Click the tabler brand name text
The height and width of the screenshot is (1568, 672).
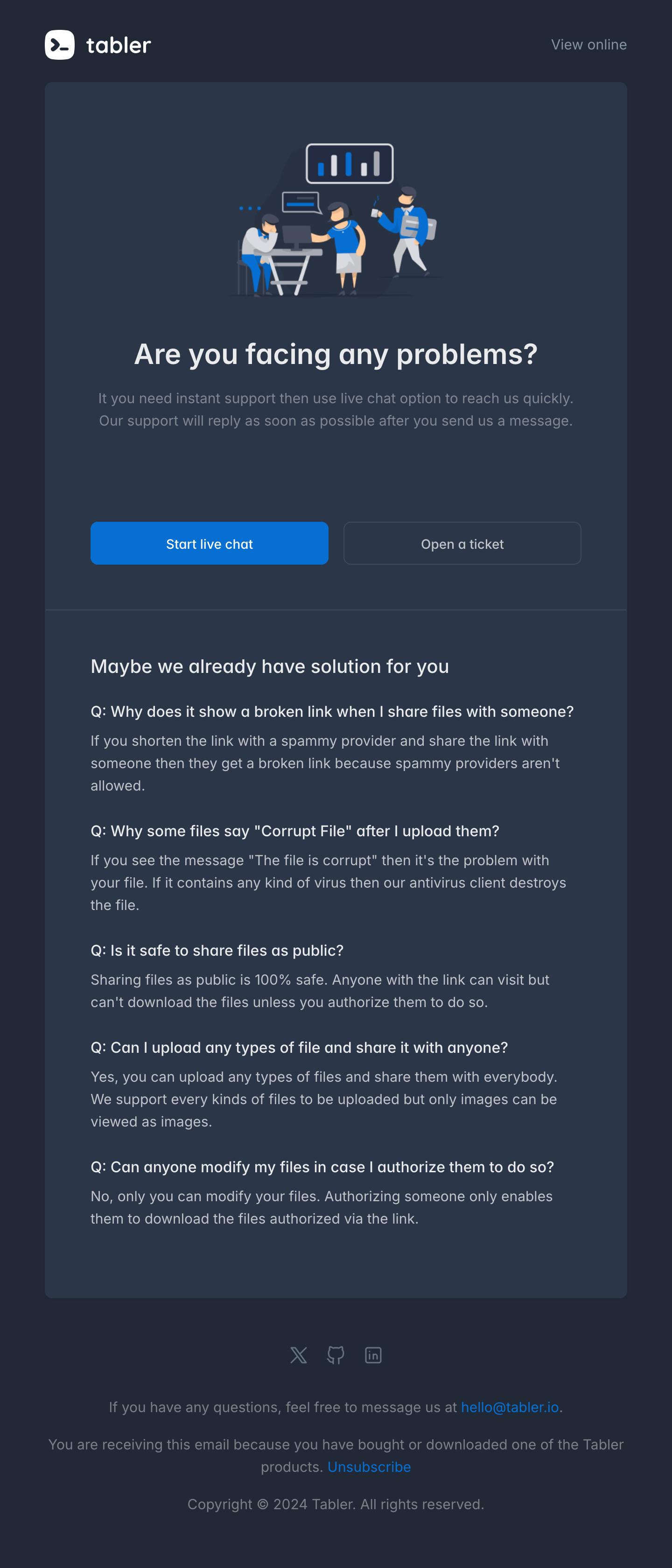(x=119, y=45)
